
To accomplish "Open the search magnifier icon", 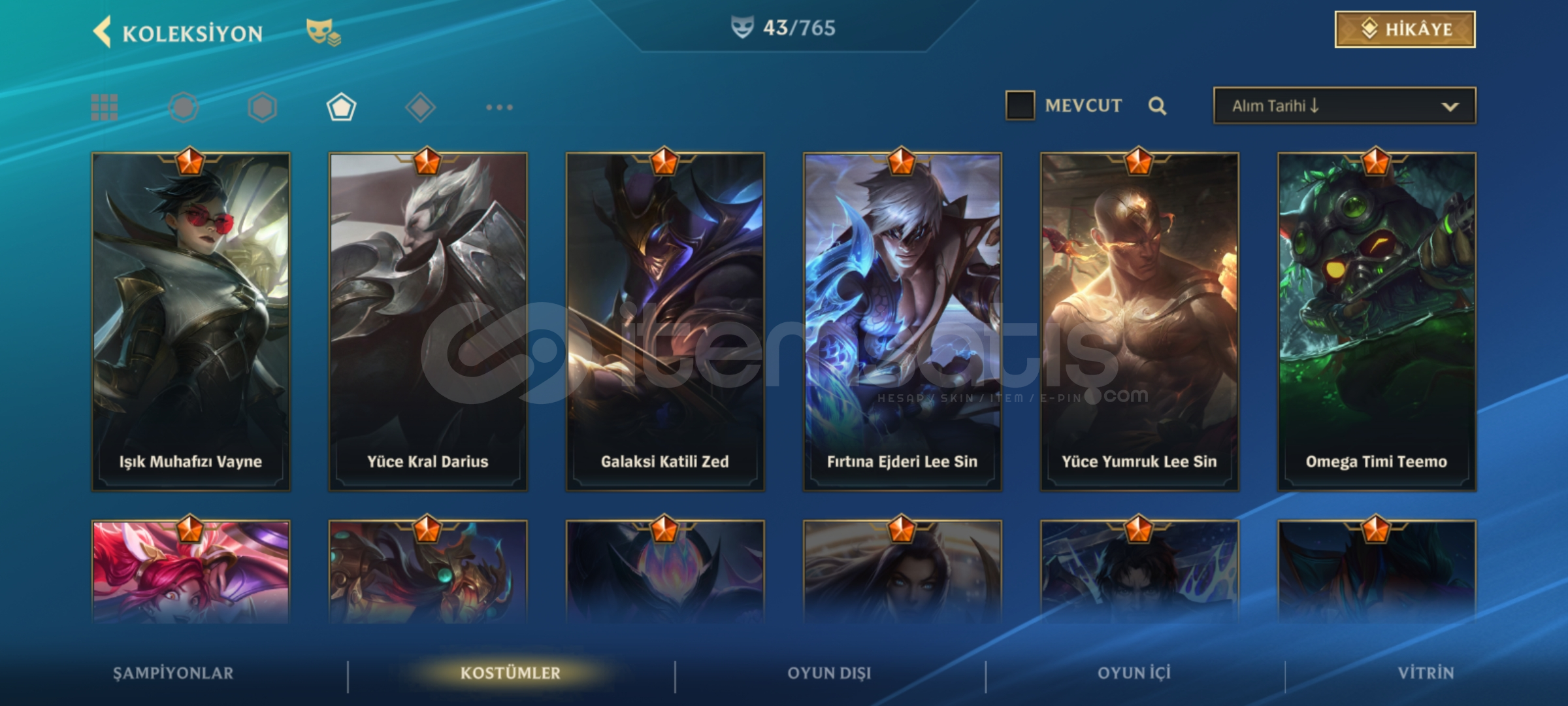I will click(x=1157, y=106).
